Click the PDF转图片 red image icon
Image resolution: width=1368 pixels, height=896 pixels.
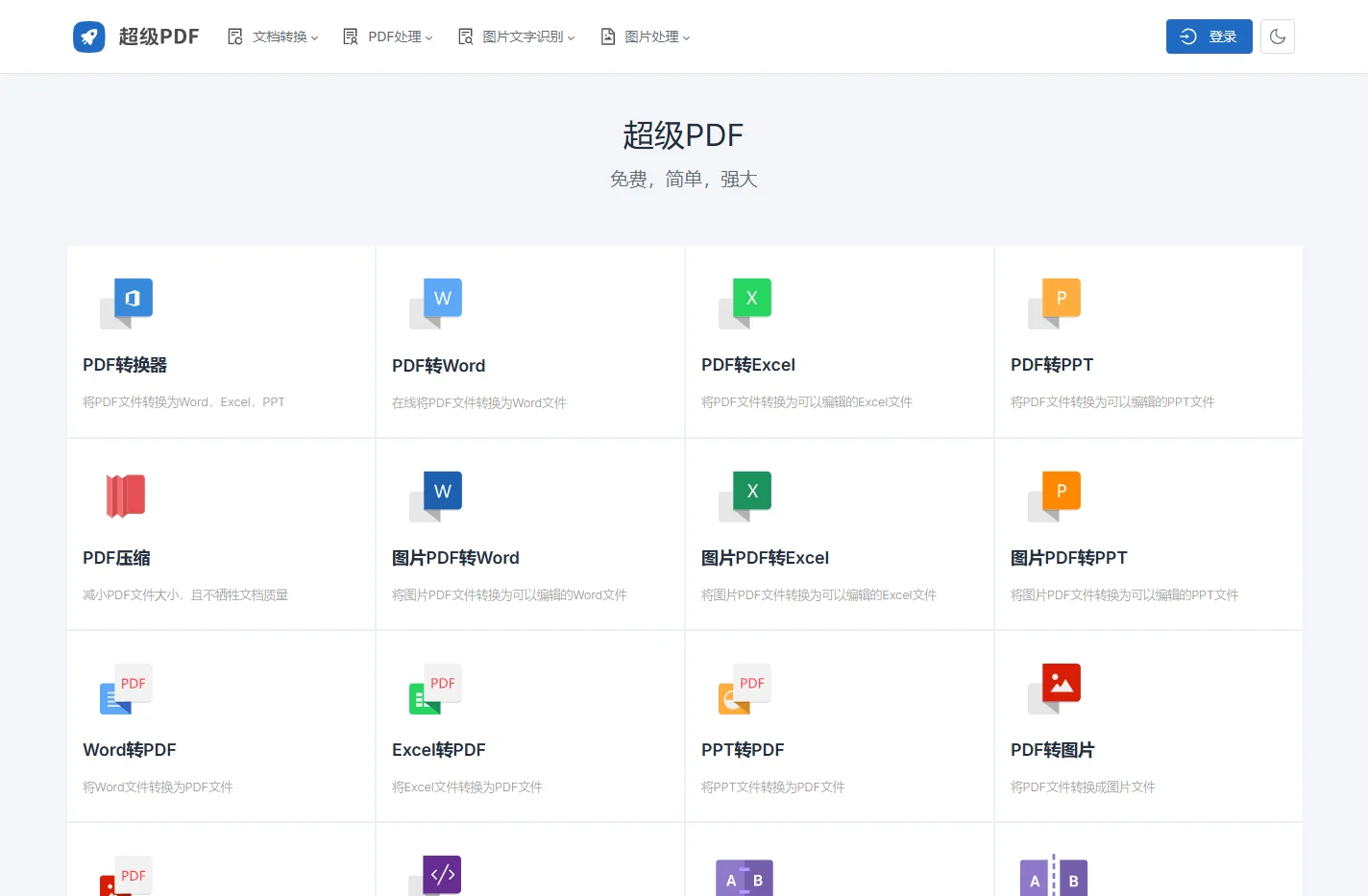click(x=1055, y=689)
